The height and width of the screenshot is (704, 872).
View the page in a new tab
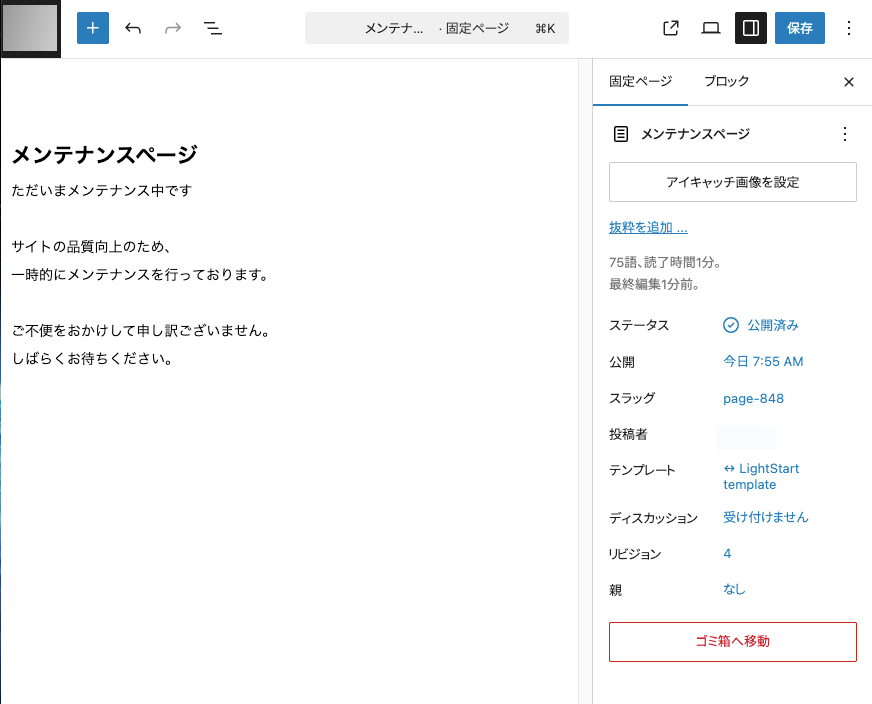pyautogui.click(x=671, y=28)
